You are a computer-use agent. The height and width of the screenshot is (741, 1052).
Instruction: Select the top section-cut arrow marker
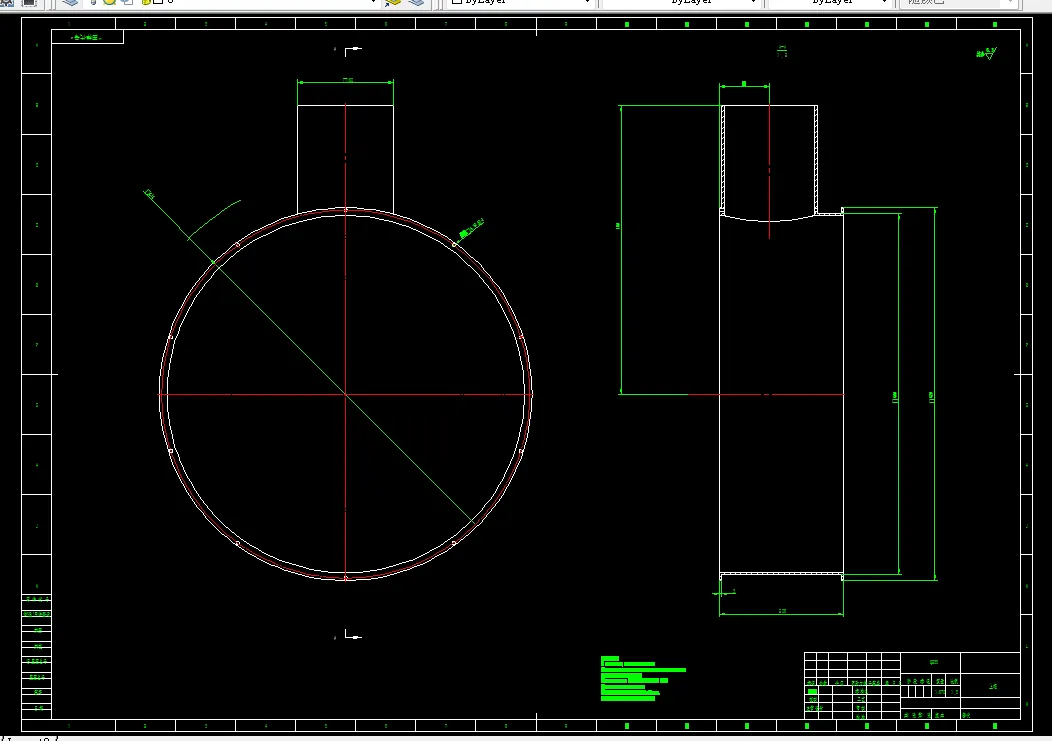pos(352,51)
